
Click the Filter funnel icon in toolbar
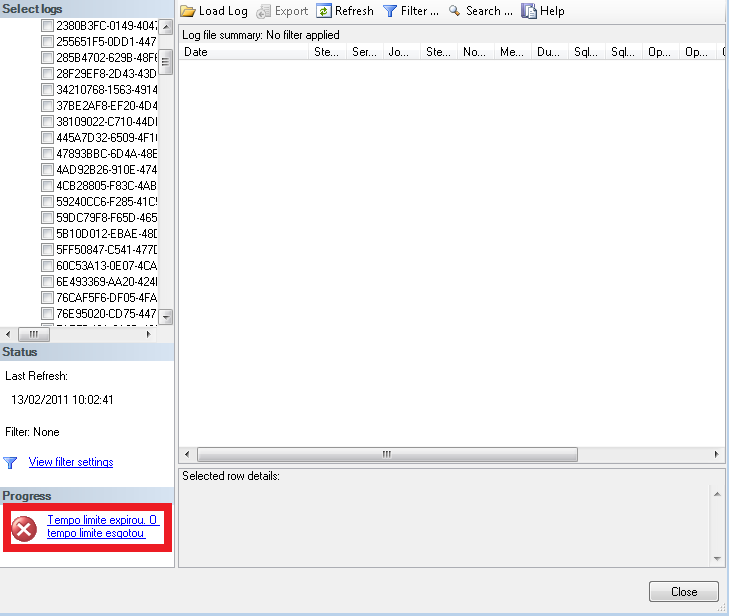coord(390,11)
